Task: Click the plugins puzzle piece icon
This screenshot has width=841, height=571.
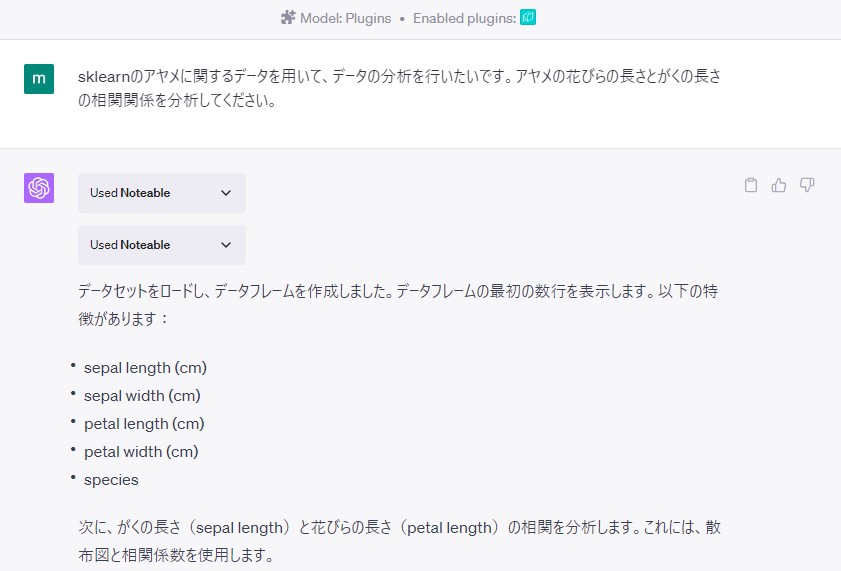Action: 288,18
